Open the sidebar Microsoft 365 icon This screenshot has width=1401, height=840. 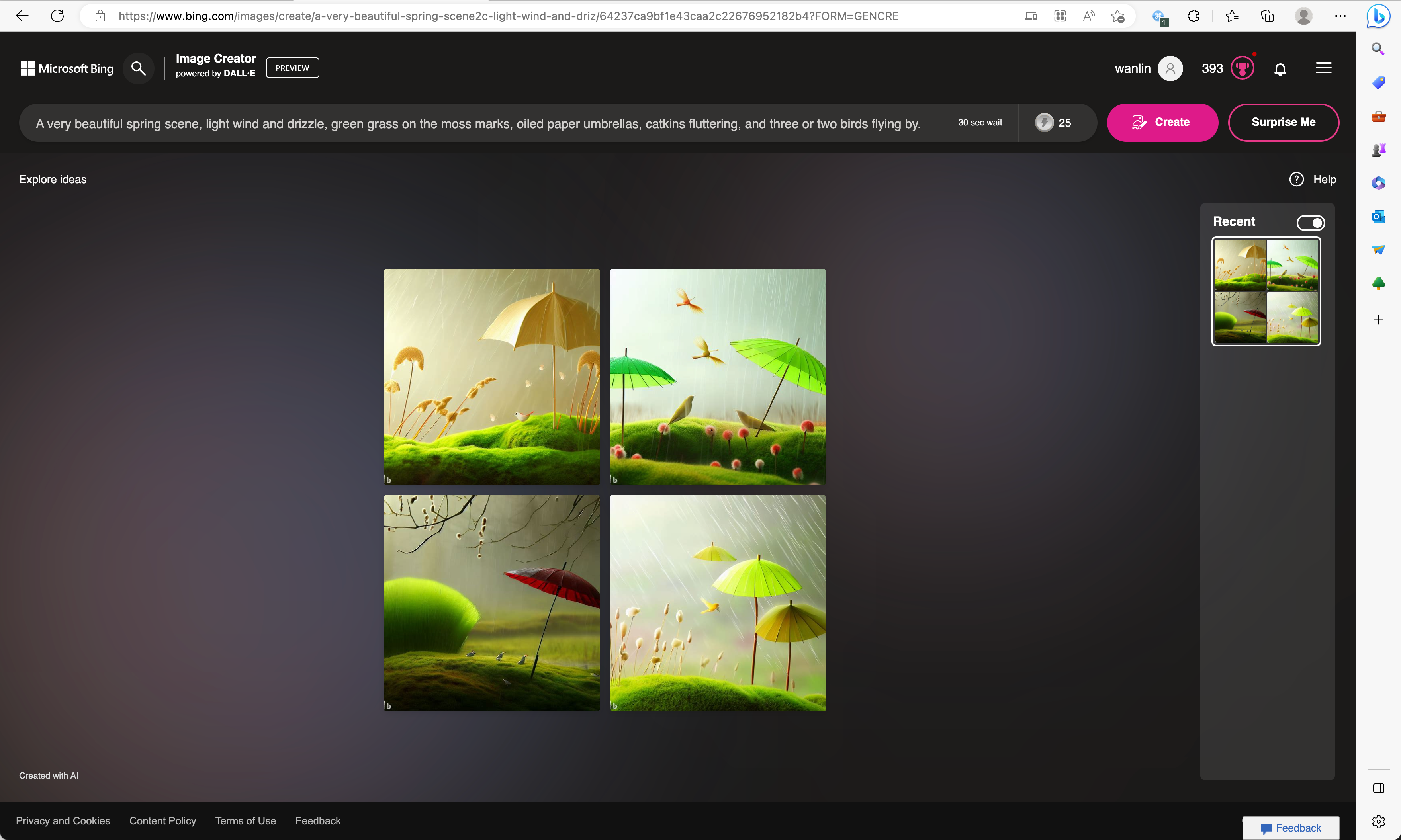pos(1378,183)
